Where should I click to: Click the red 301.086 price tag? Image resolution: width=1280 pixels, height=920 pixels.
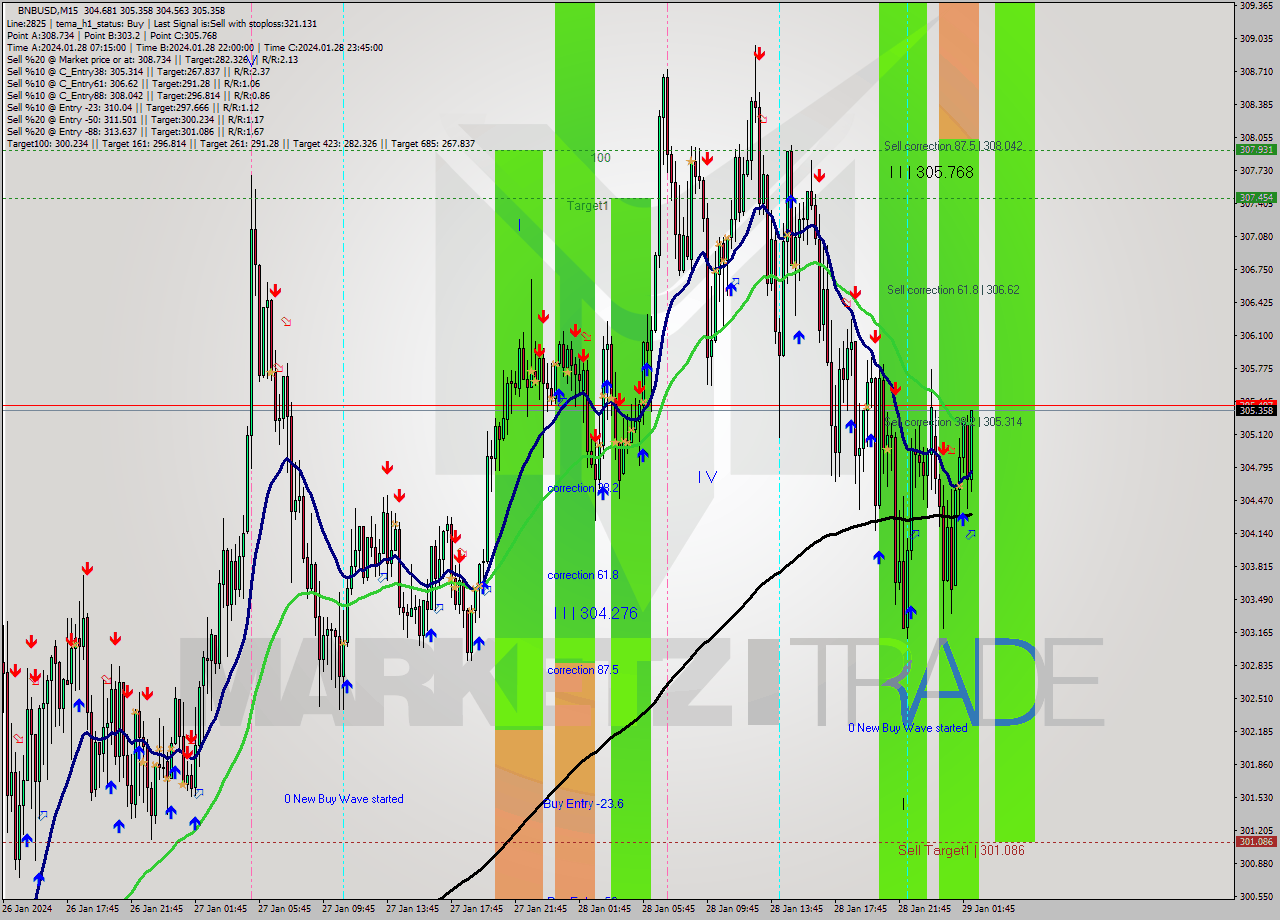click(1256, 842)
